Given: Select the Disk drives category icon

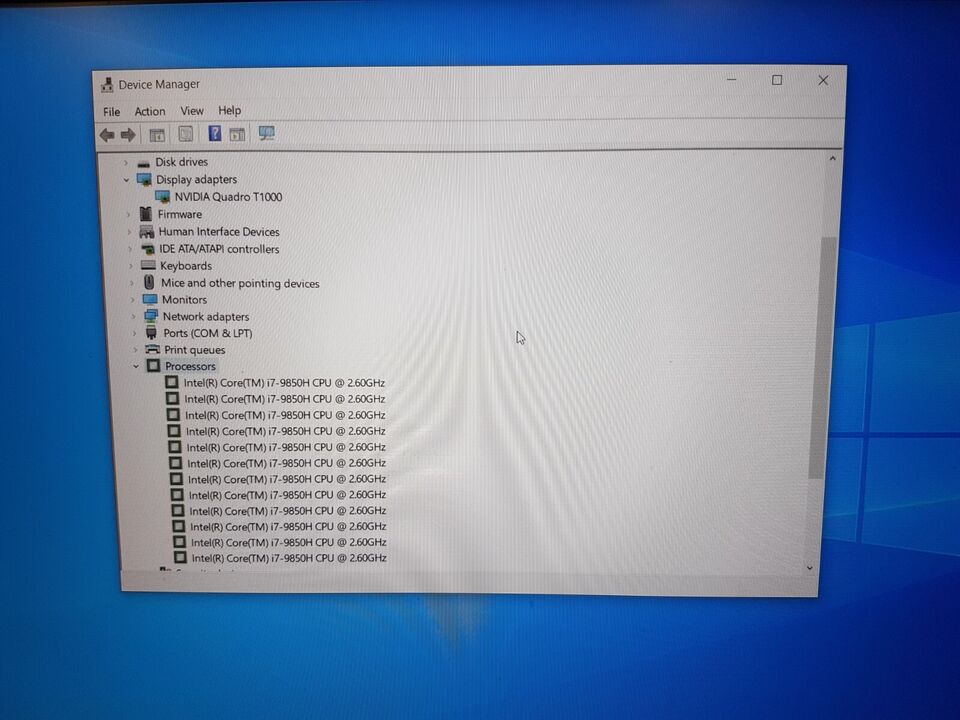Looking at the screenshot, I should [x=144, y=163].
